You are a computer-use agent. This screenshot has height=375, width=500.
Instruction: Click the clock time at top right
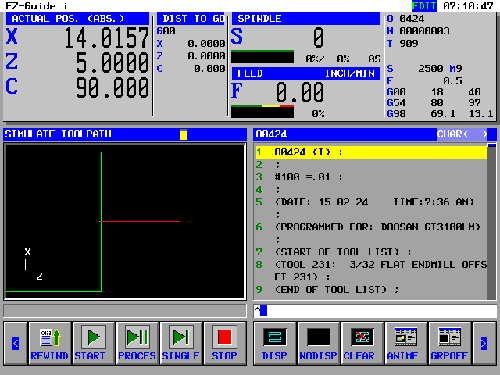pyautogui.click(x=468, y=6)
